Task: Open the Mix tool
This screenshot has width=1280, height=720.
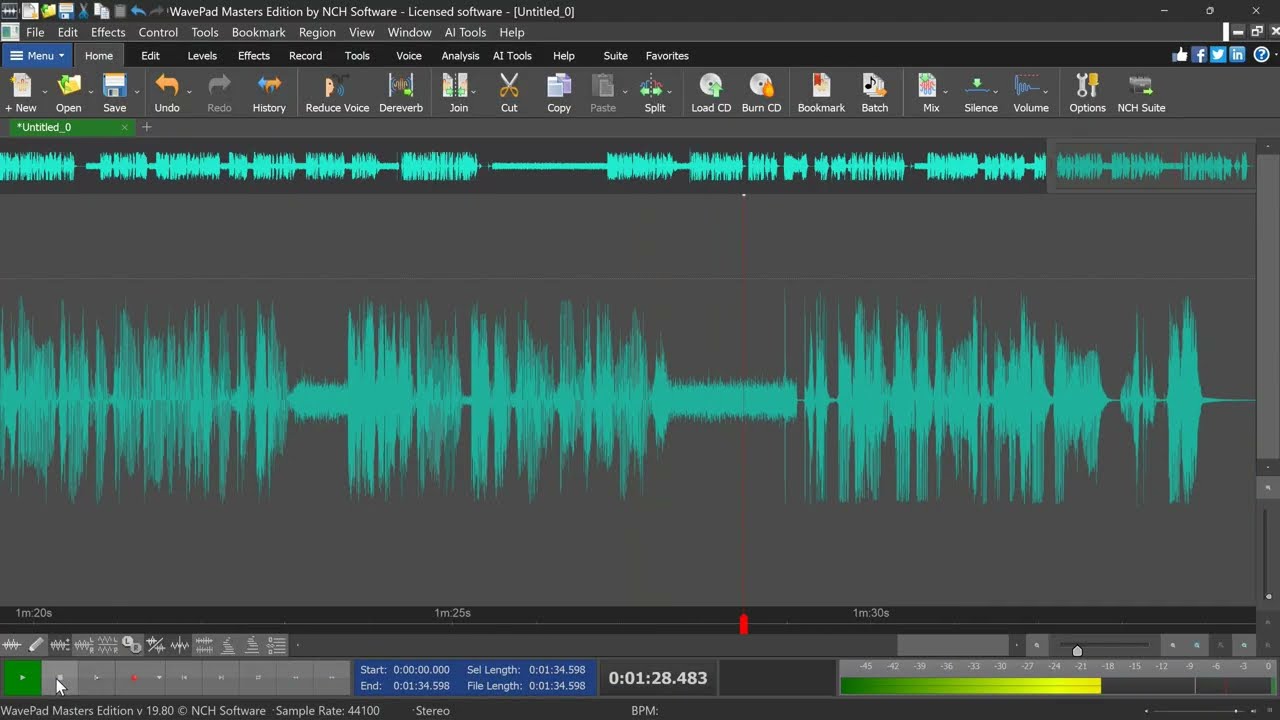Action: click(930, 93)
